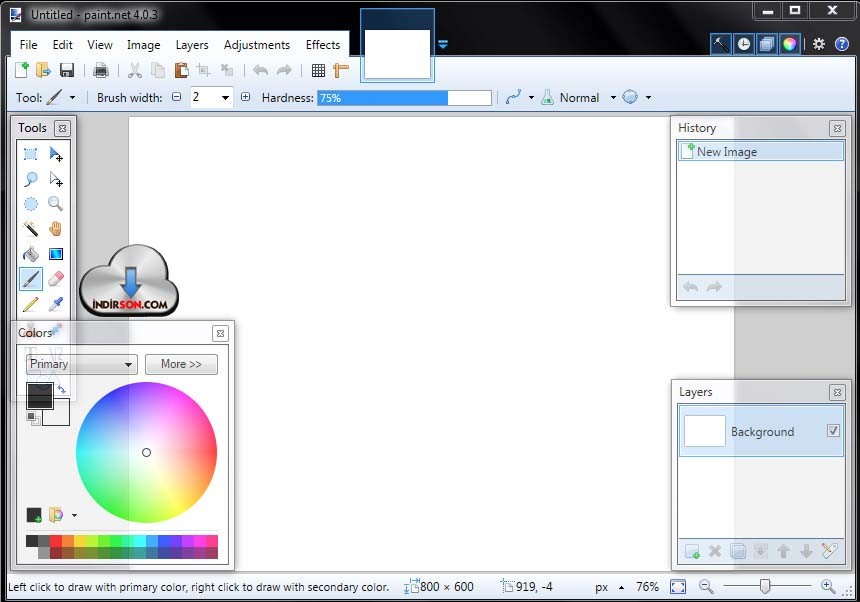860x602 pixels.
Task: Open the Primary color selector dropdown
Action: 81,364
